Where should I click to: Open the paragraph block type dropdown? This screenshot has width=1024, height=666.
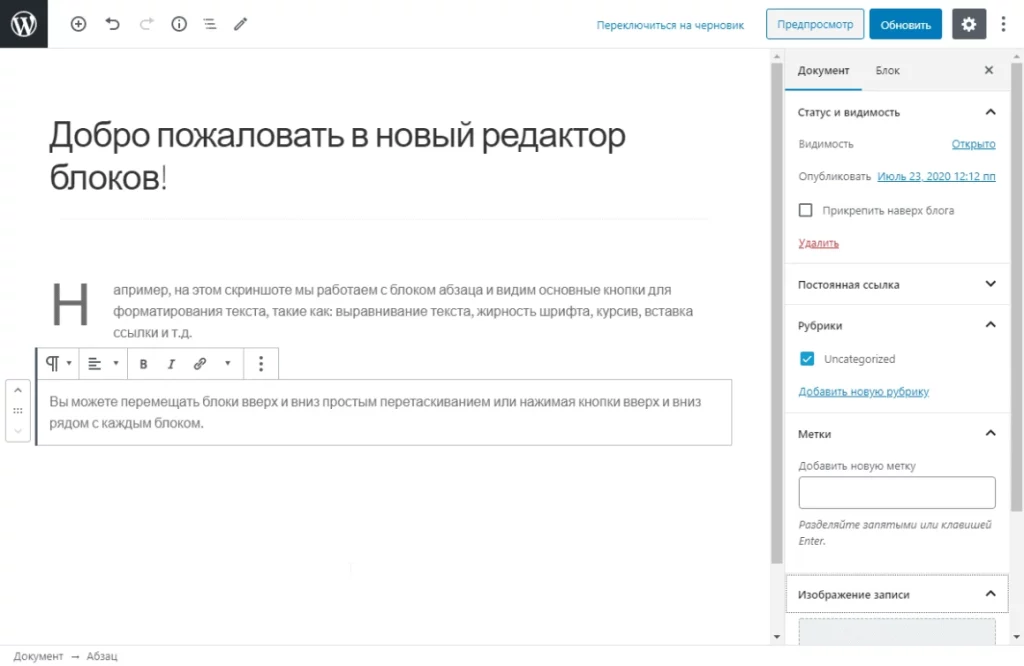(57, 363)
